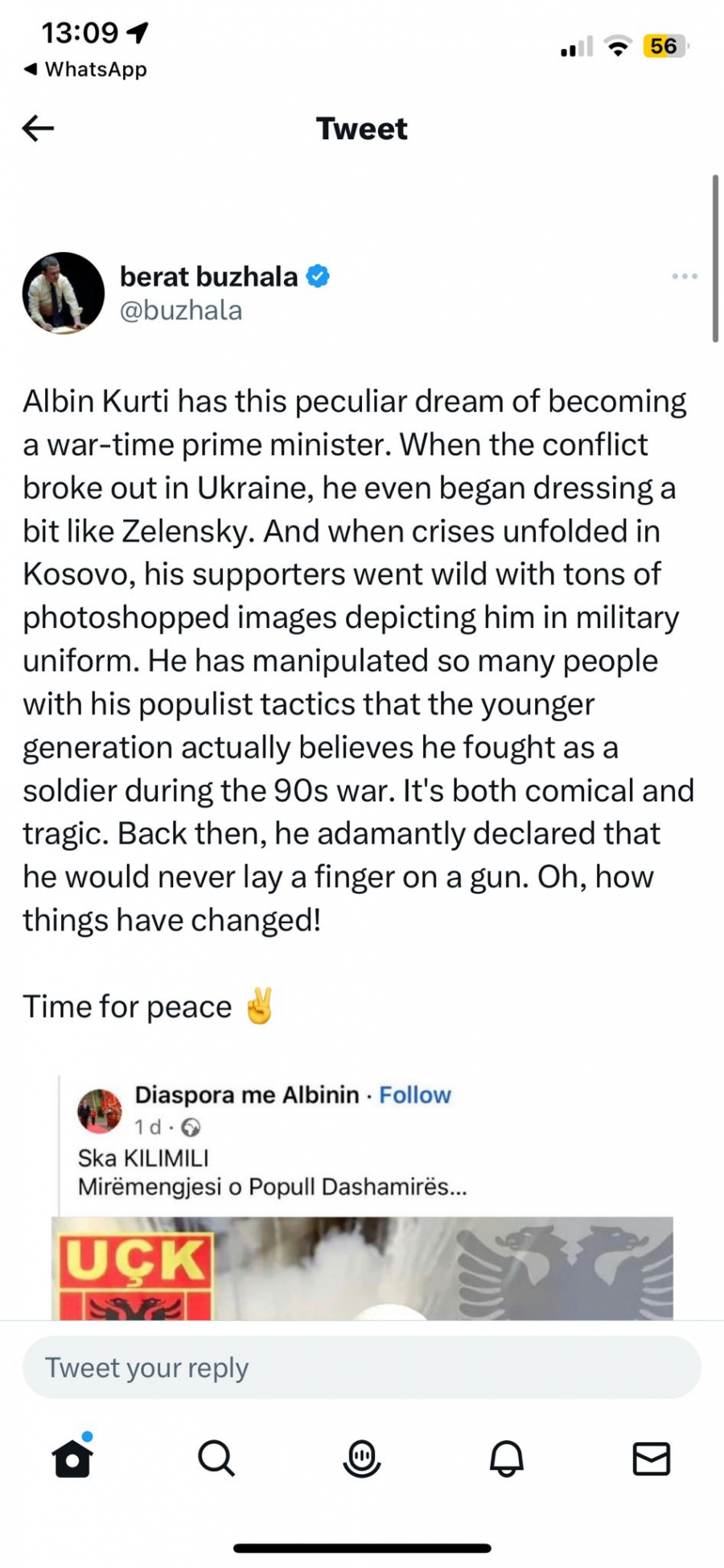Go to the Home tab

pos(72,1458)
